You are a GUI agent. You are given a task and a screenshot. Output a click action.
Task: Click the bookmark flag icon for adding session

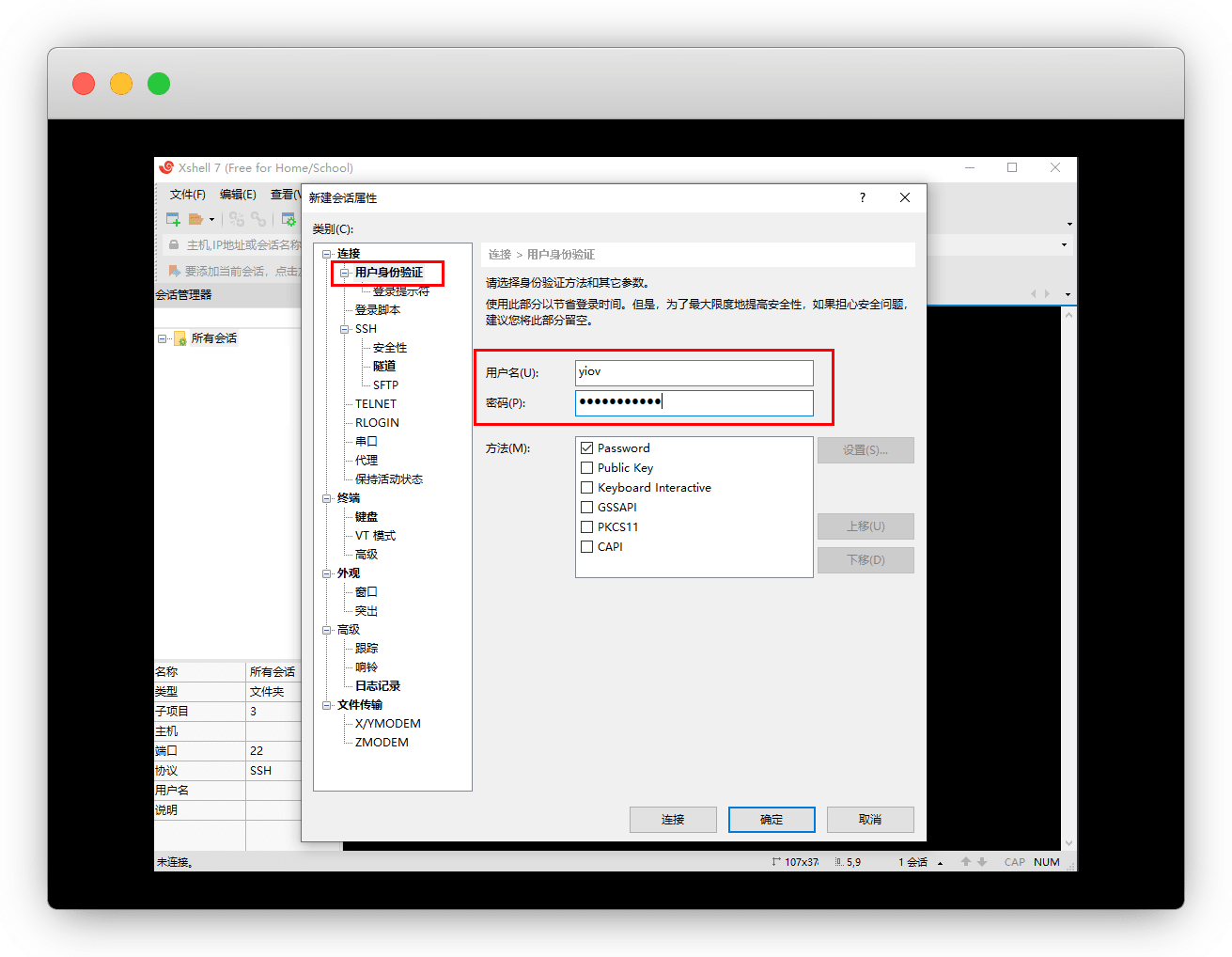pos(174,271)
